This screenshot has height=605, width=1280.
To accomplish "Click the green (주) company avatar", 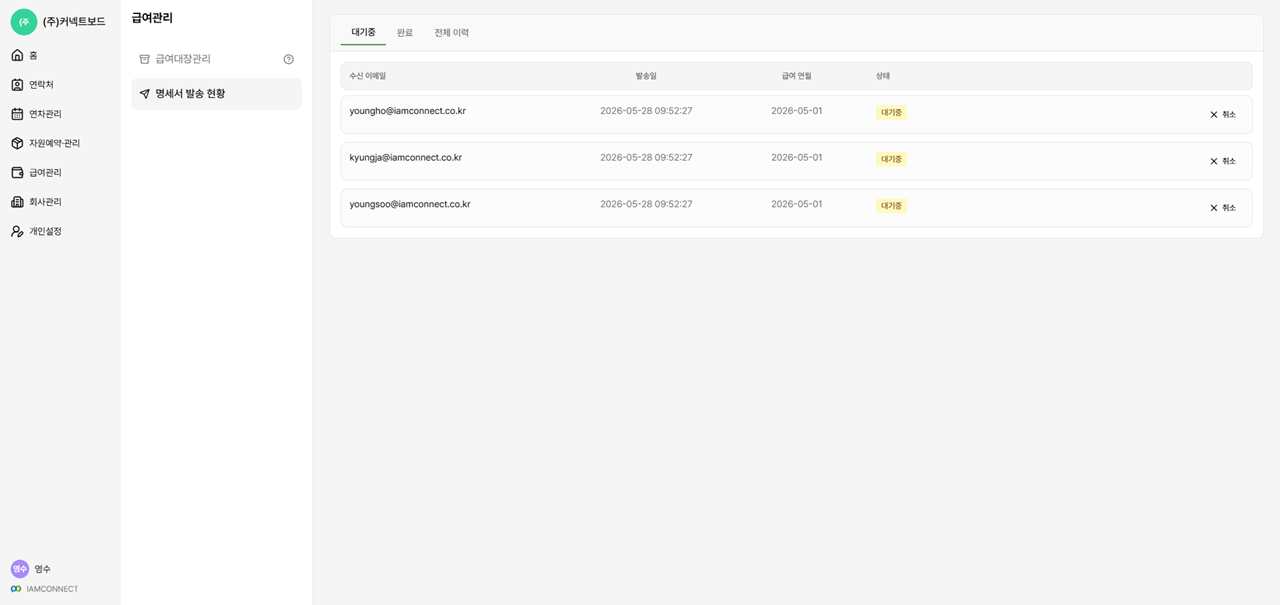I will (24, 21).
